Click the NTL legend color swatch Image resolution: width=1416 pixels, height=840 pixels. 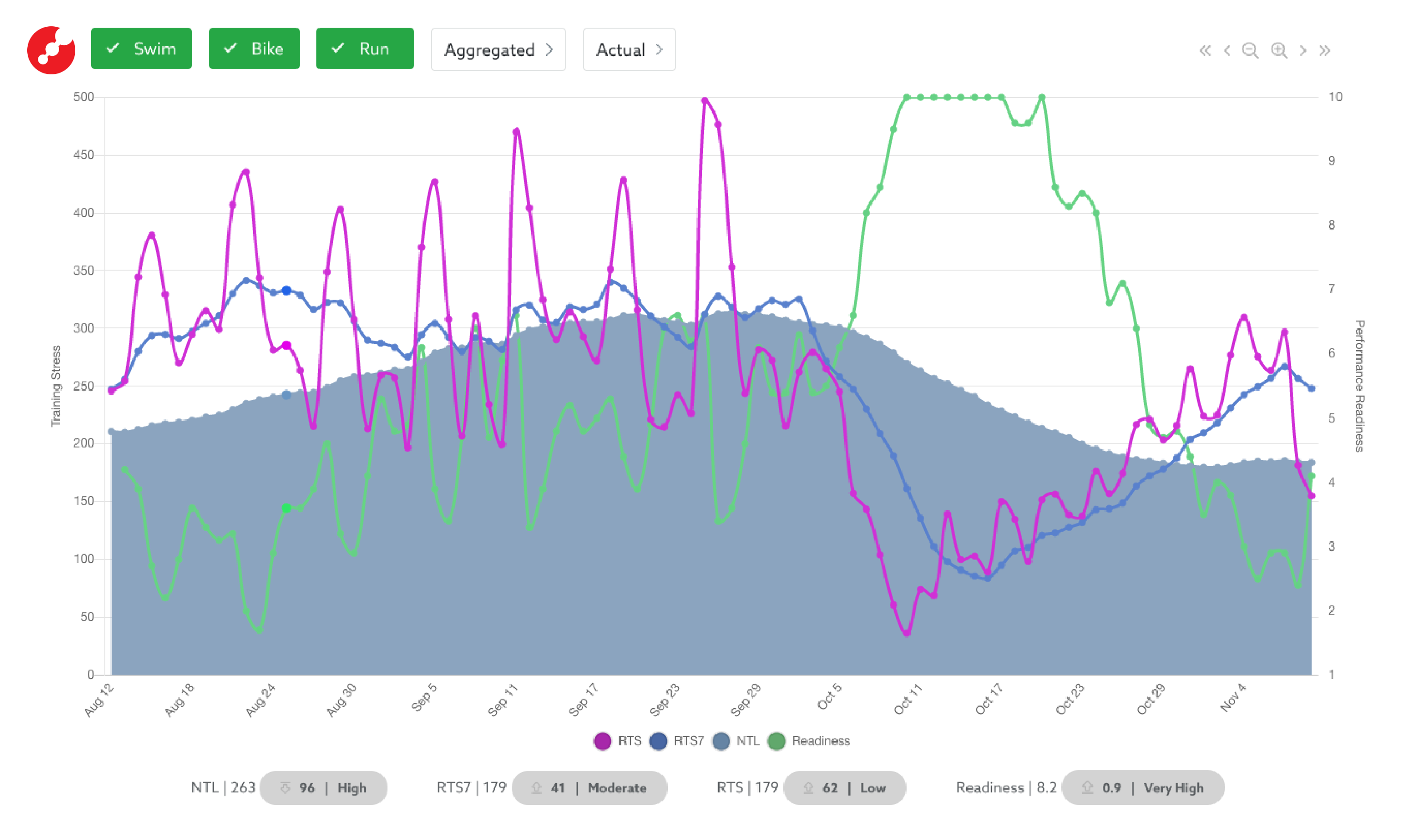pyautogui.click(x=720, y=741)
